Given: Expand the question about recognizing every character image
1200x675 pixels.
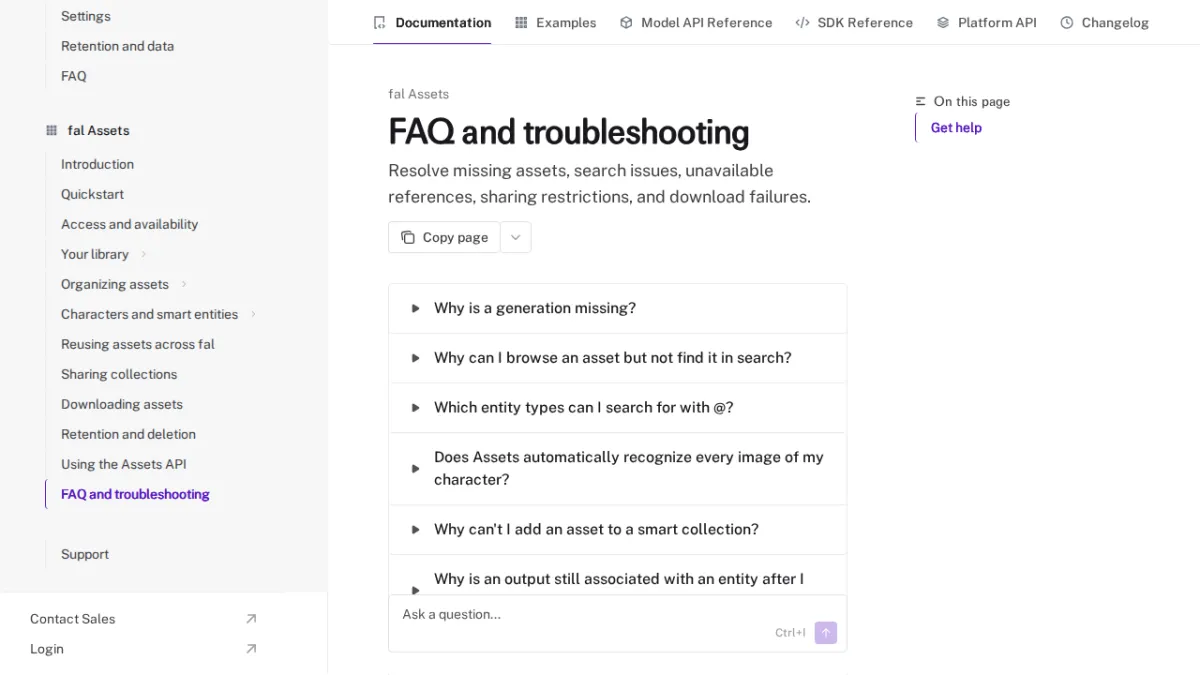Looking at the screenshot, I should [617, 469].
